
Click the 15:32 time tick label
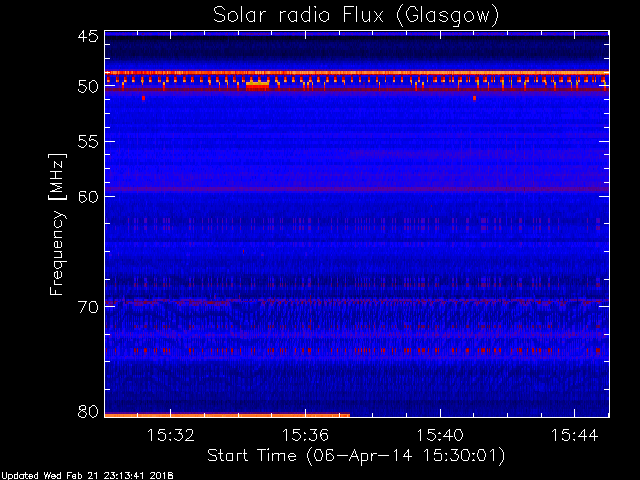tap(170, 435)
